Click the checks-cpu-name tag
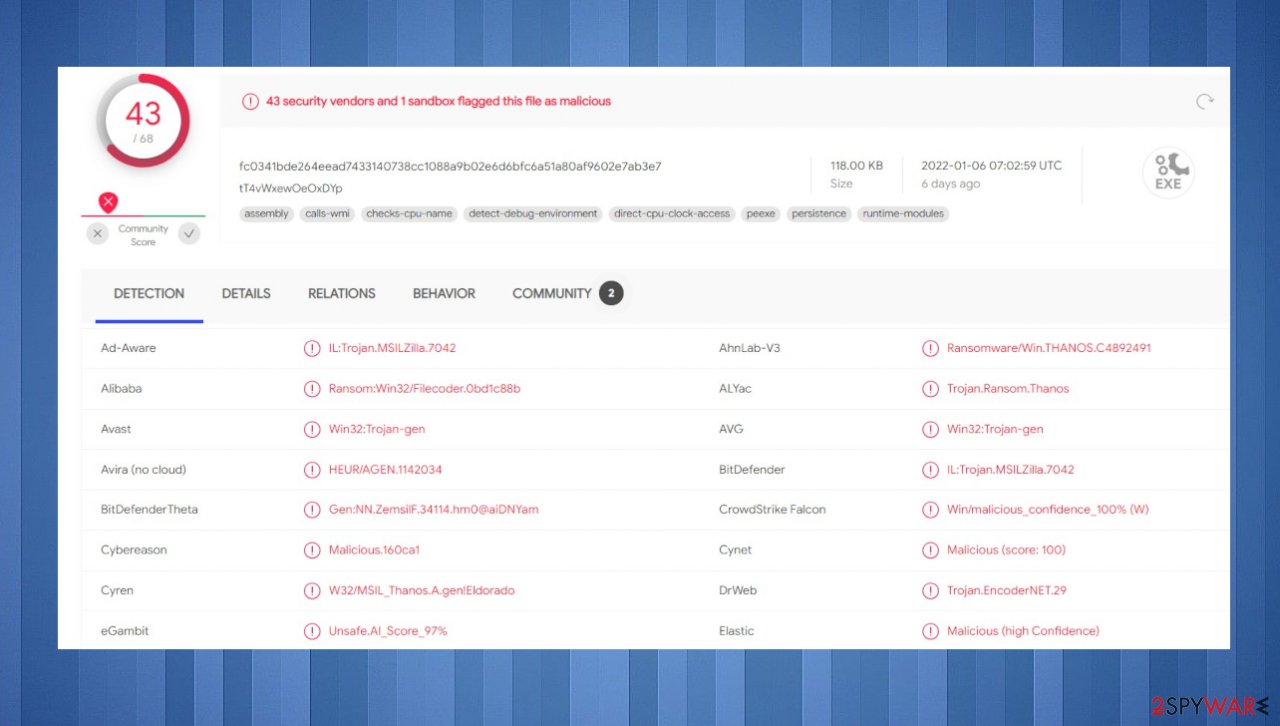This screenshot has width=1280, height=726. pyautogui.click(x=409, y=214)
